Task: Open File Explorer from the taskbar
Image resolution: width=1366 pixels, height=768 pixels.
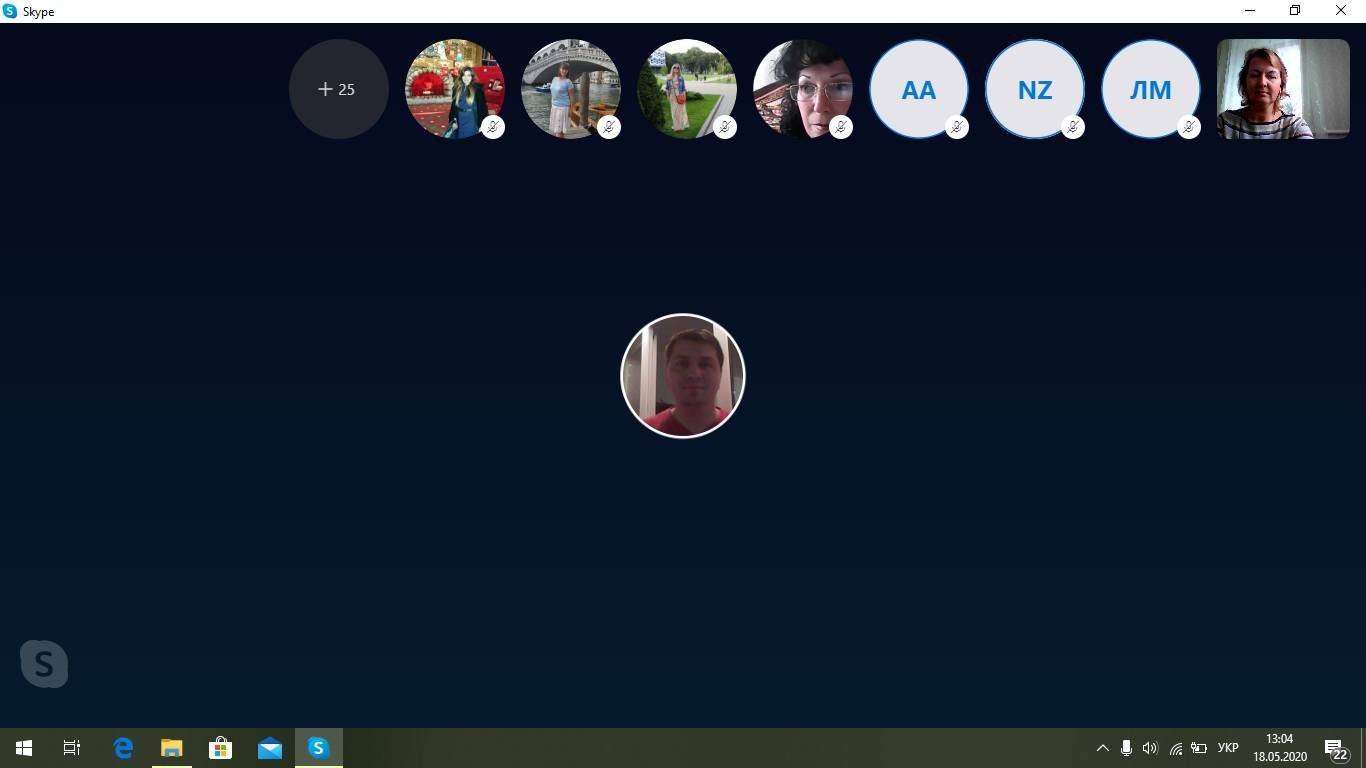Action: [171, 748]
